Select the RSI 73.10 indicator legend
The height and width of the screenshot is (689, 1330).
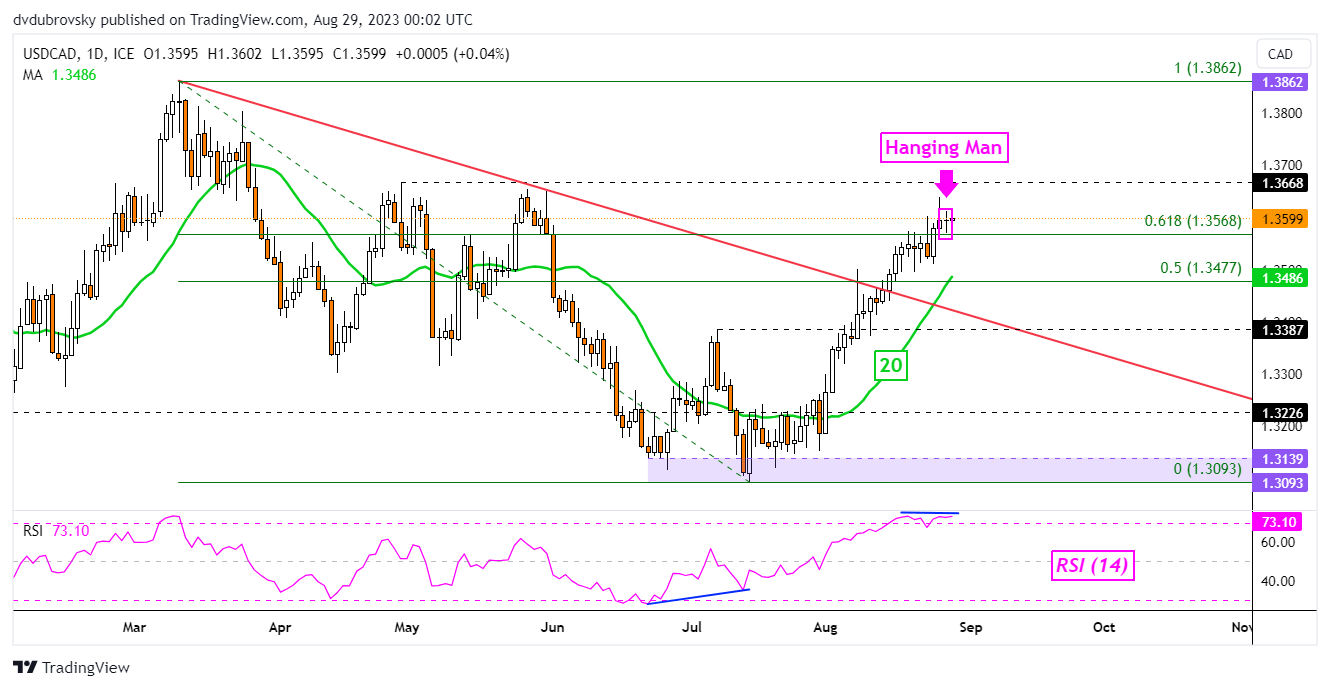click(x=57, y=530)
